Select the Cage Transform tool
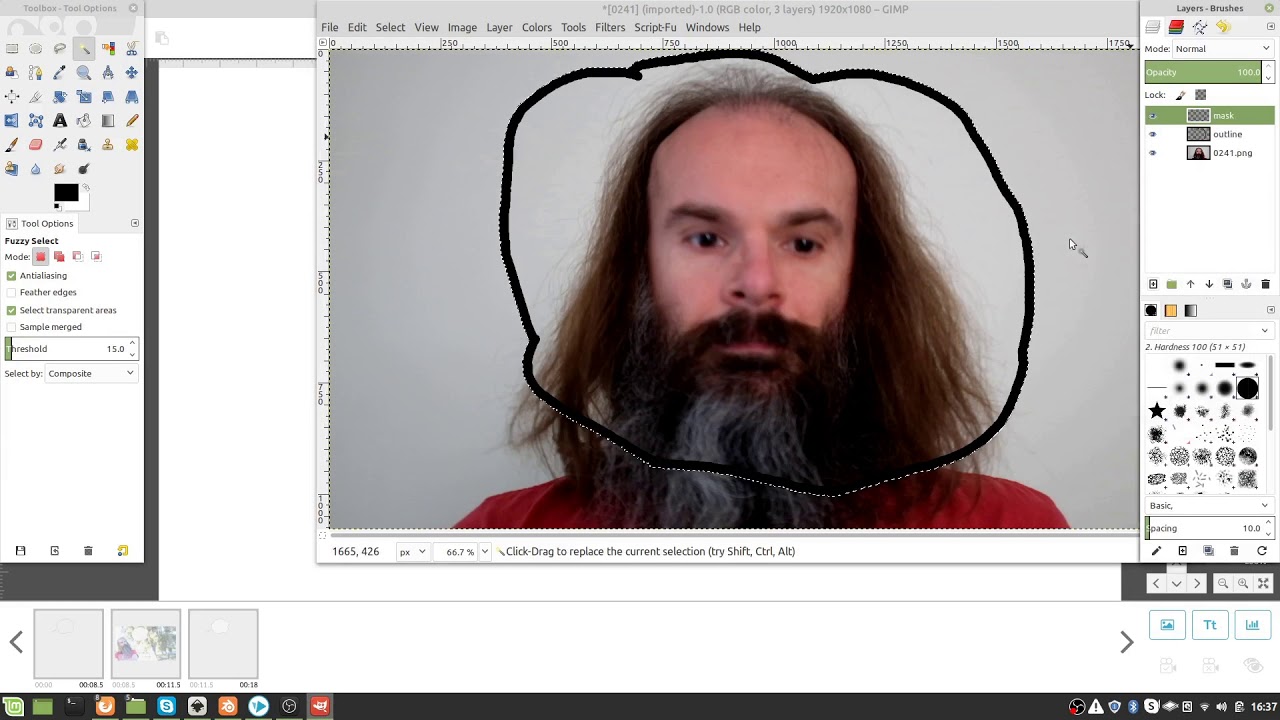The image size is (1280, 720). click(36, 120)
